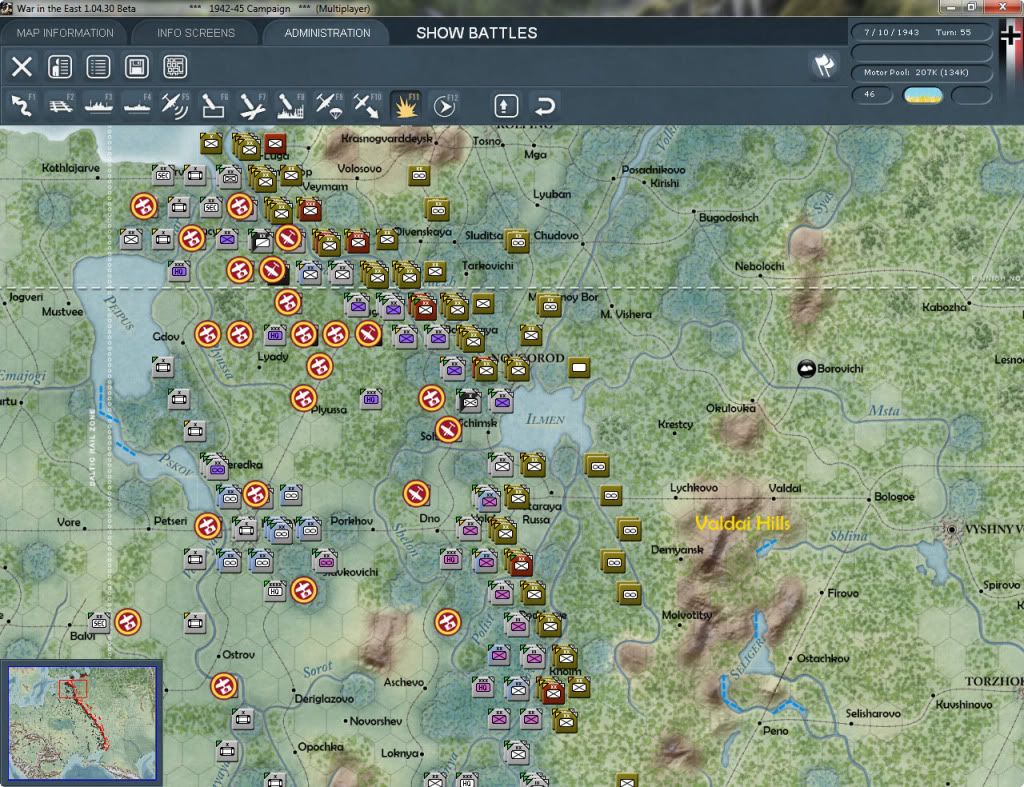
Task: Open the MAP INFORMATION tab
Action: (x=65, y=33)
